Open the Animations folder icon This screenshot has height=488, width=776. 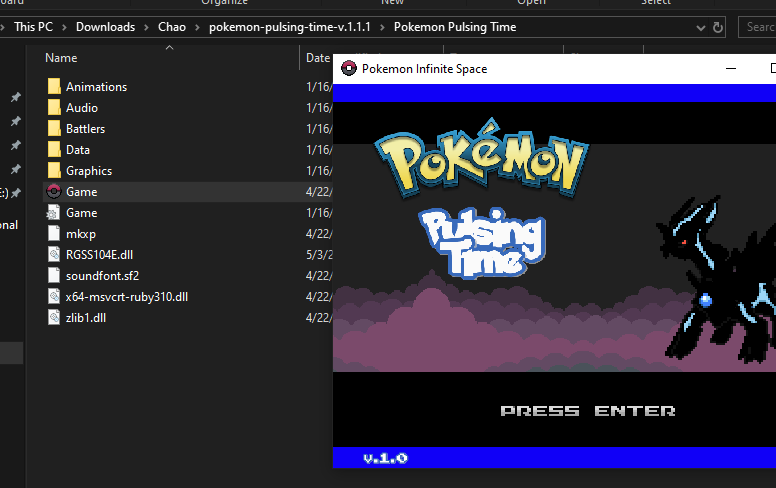[54, 87]
